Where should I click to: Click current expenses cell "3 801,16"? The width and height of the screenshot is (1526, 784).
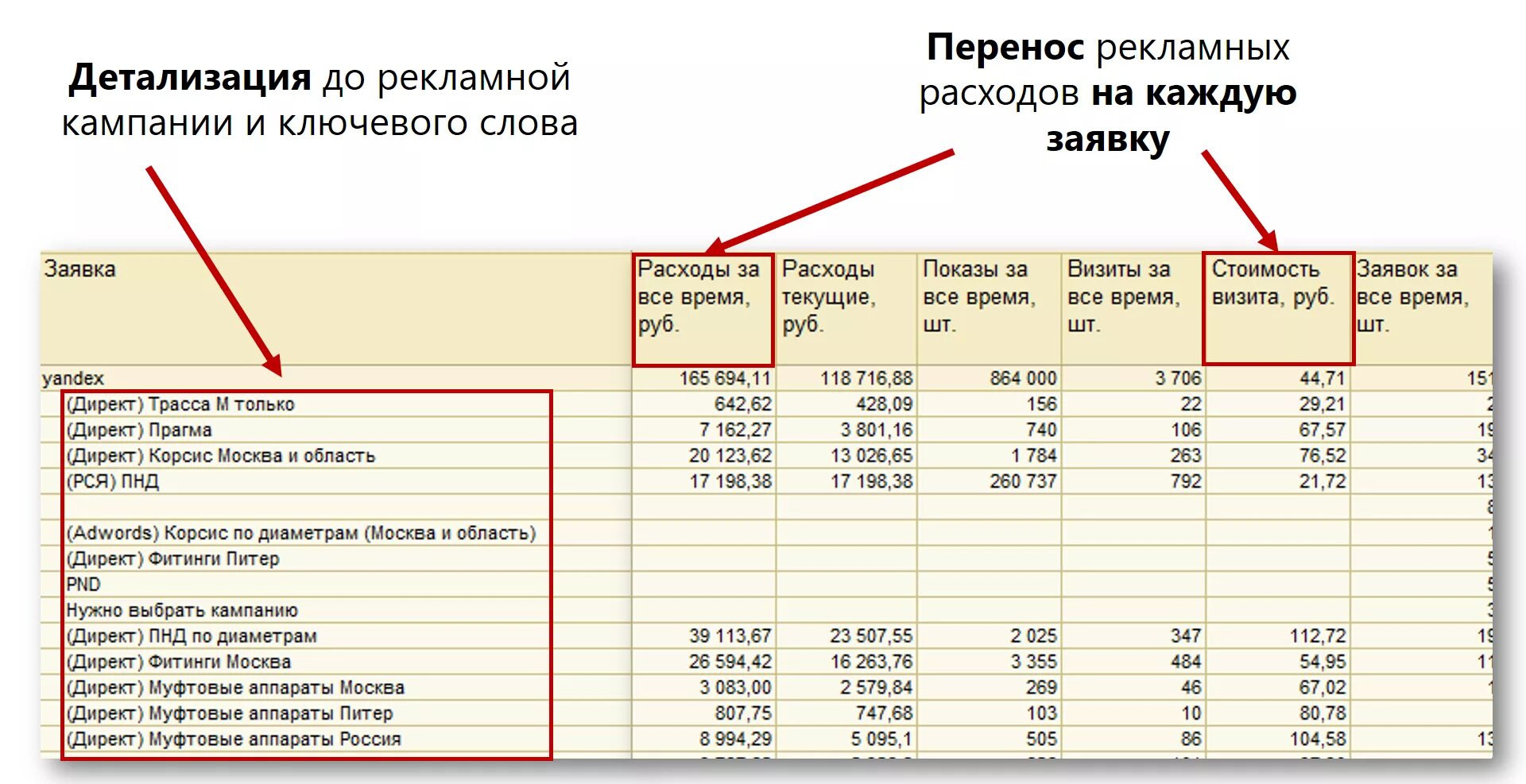[x=846, y=430]
